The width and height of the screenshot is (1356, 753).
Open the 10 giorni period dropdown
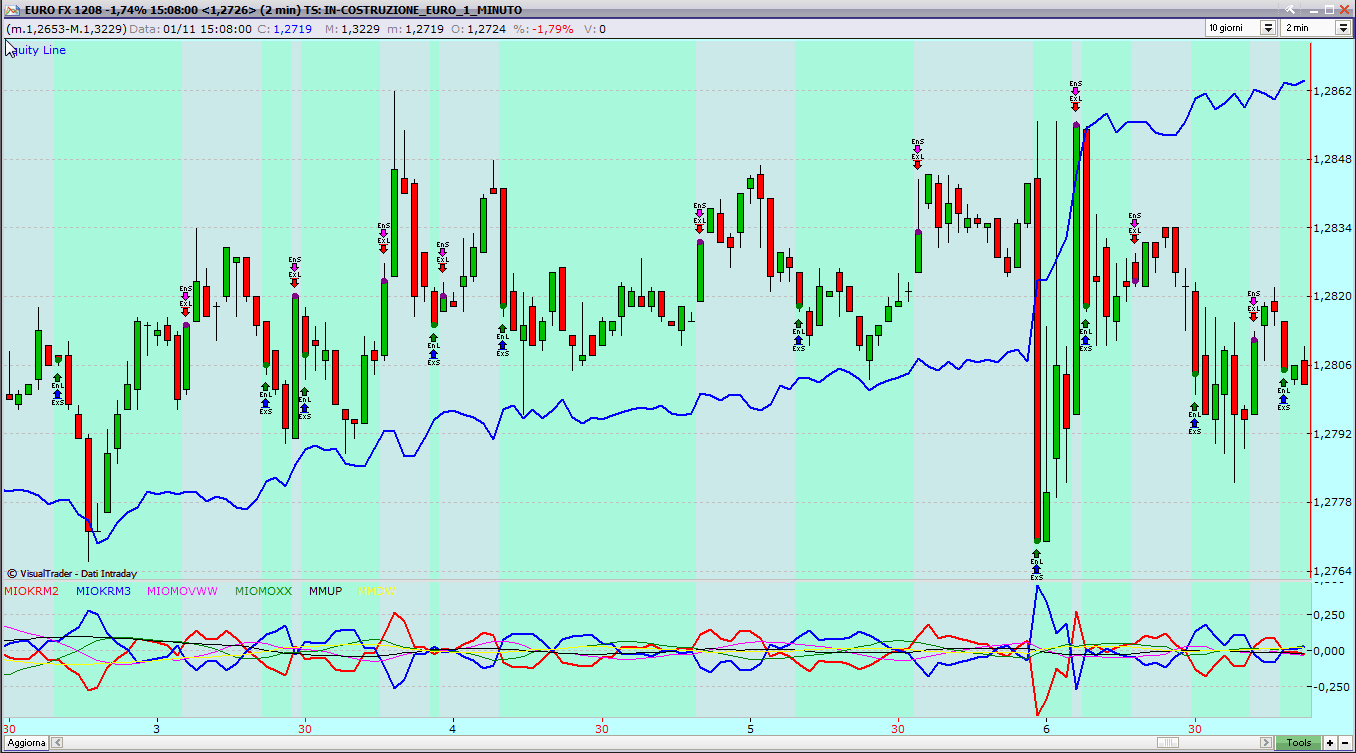1268,28
